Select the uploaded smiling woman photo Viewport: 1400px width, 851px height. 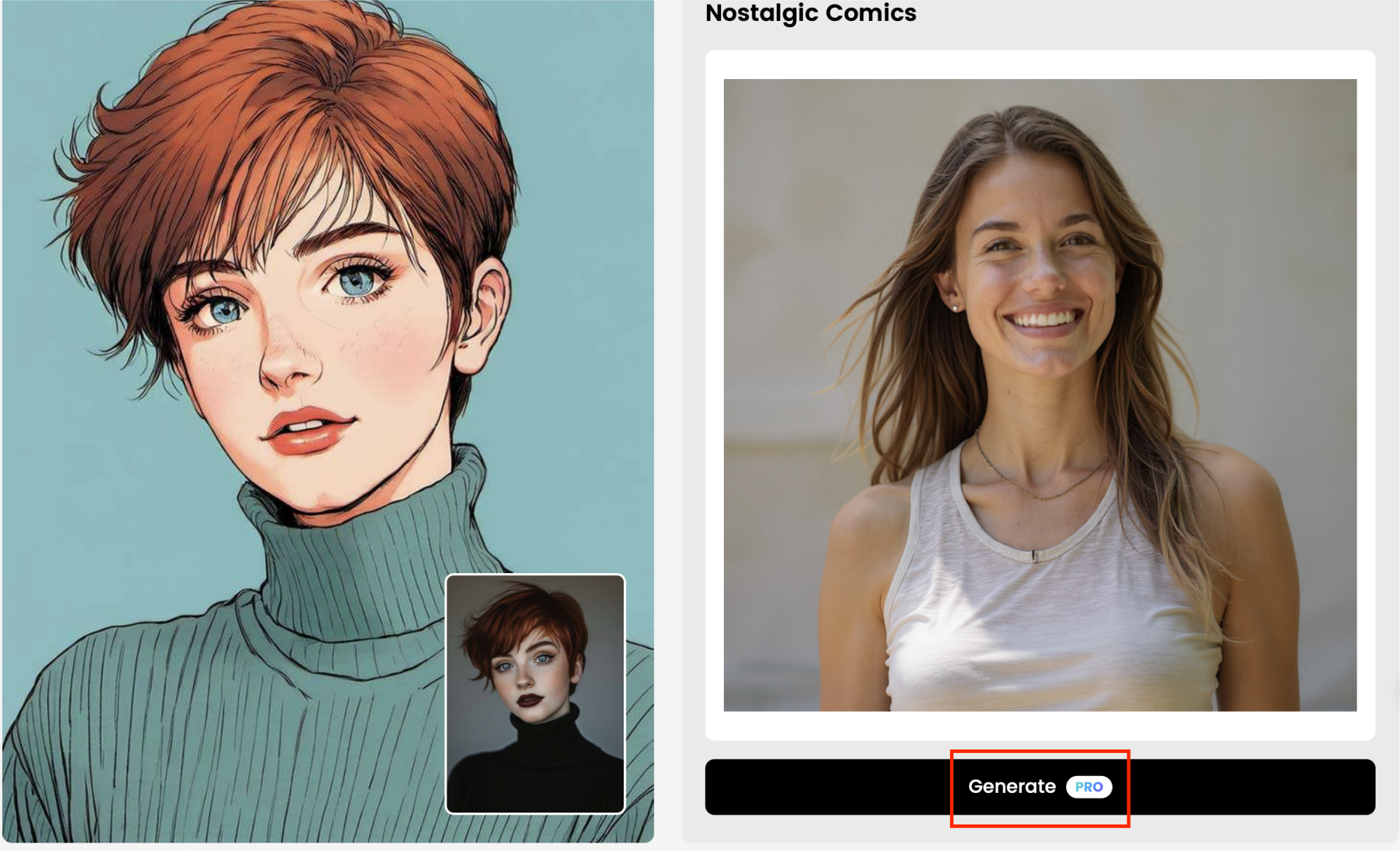tap(1039, 395)
